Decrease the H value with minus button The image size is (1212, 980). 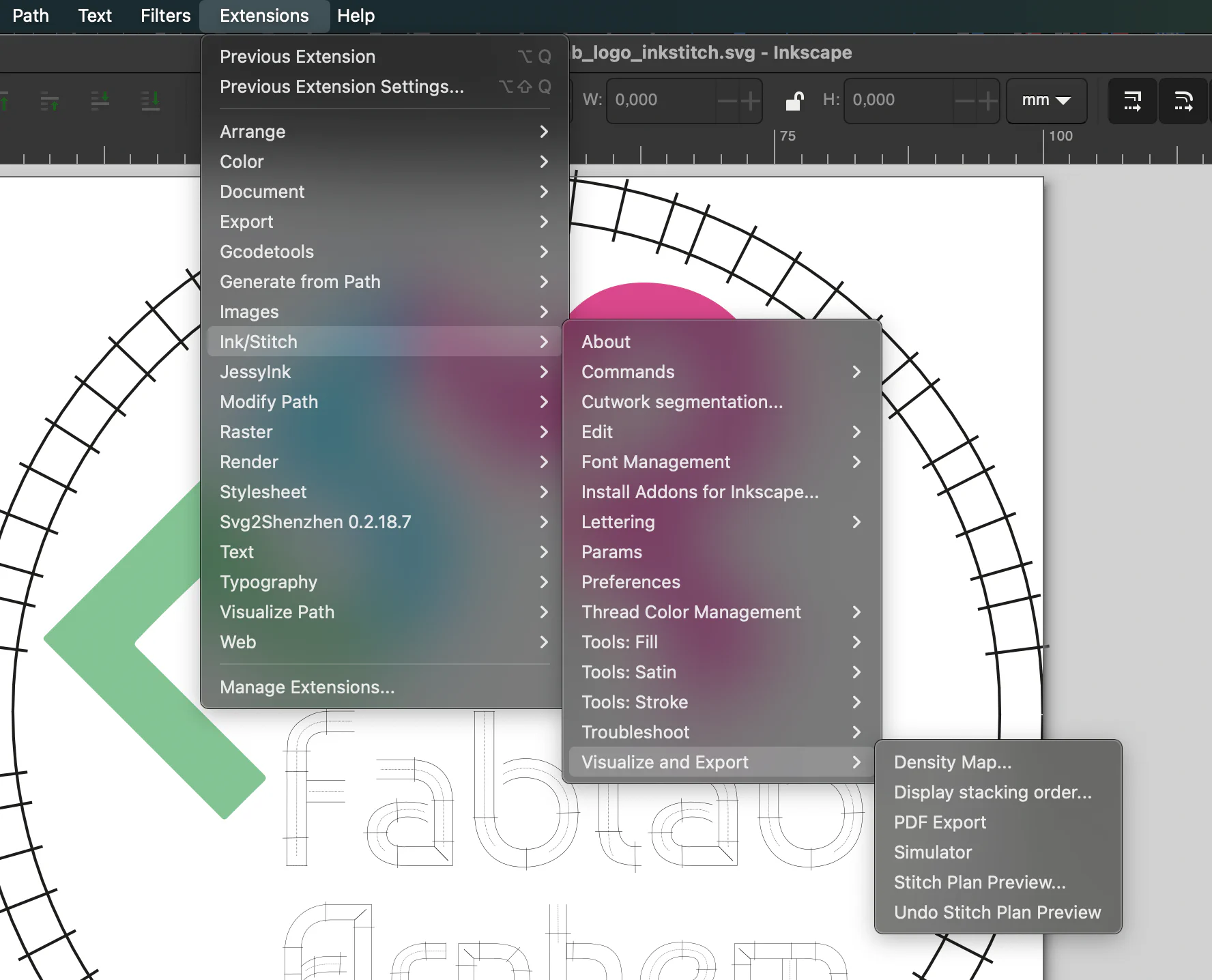965,101
